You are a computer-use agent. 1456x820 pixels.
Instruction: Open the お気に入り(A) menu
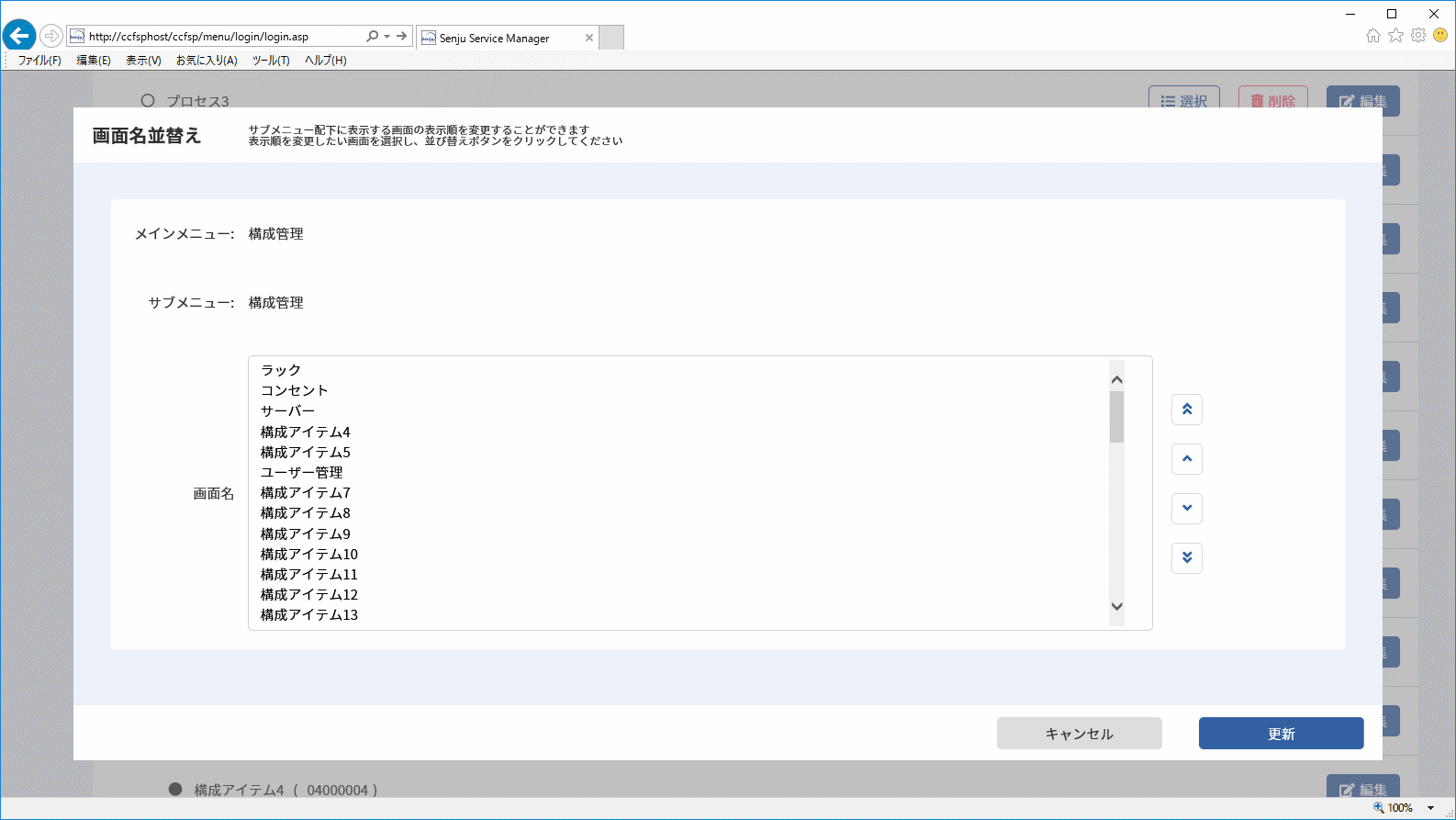tap(207, 61)
